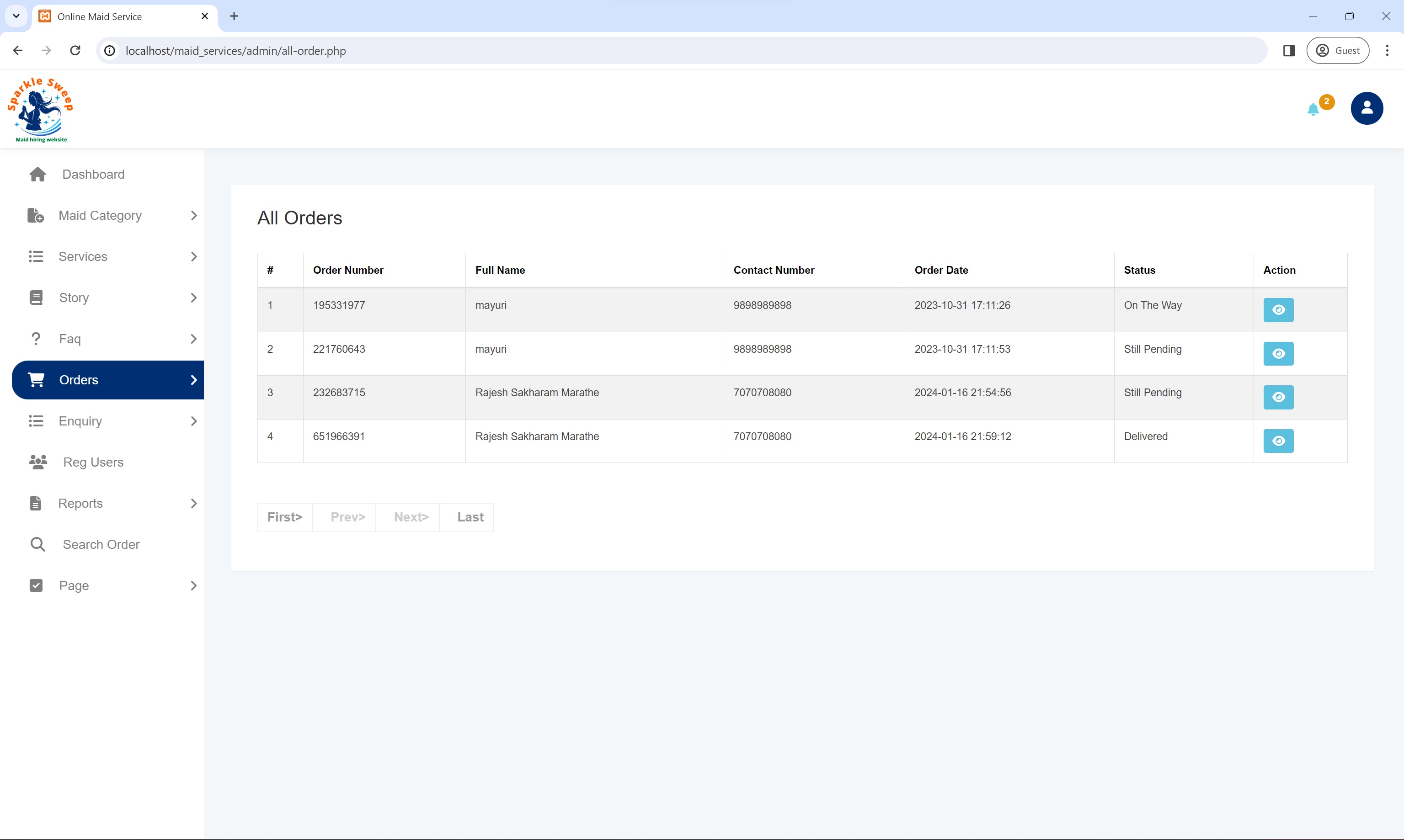
Task: Toggle visibility for On The Way order row 1
Action: pos(1278,309)
